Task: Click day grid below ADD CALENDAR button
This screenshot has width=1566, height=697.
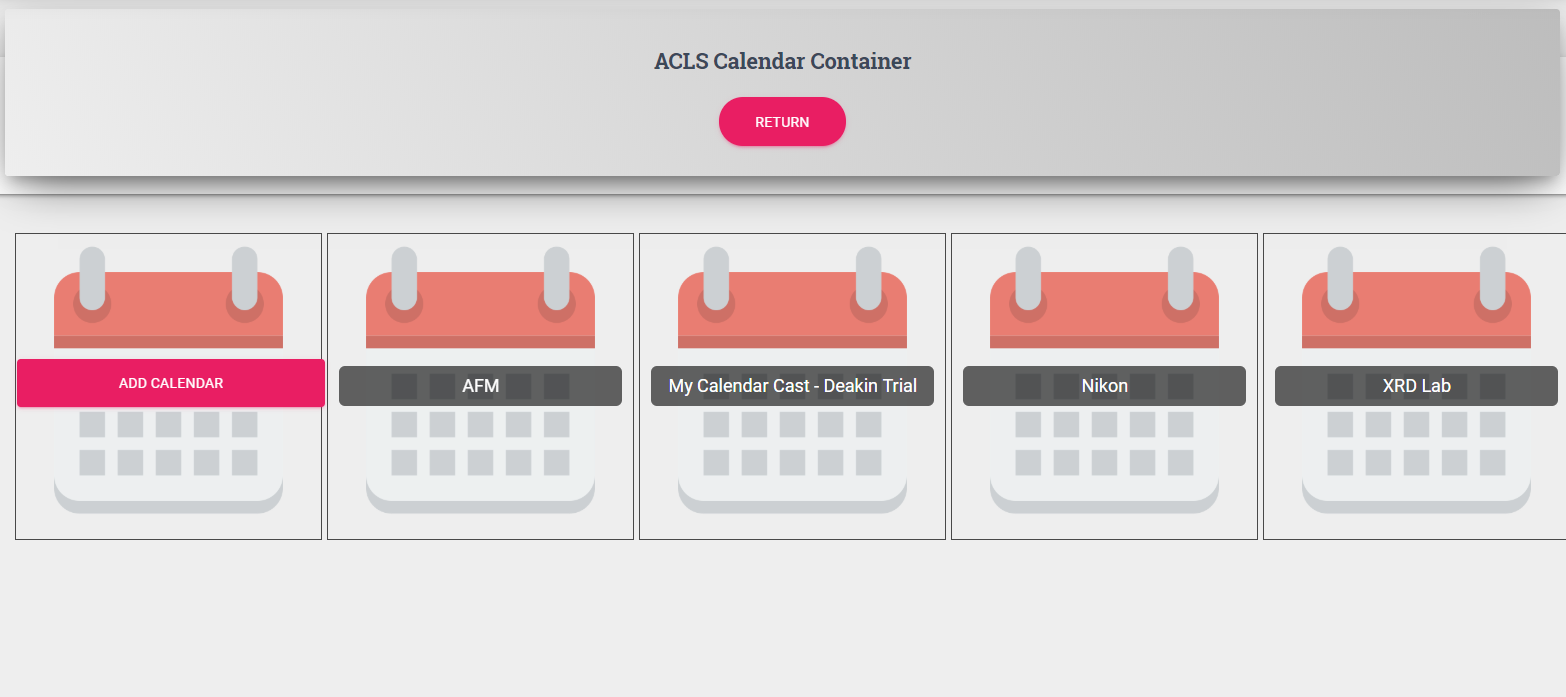Action: 168,444
